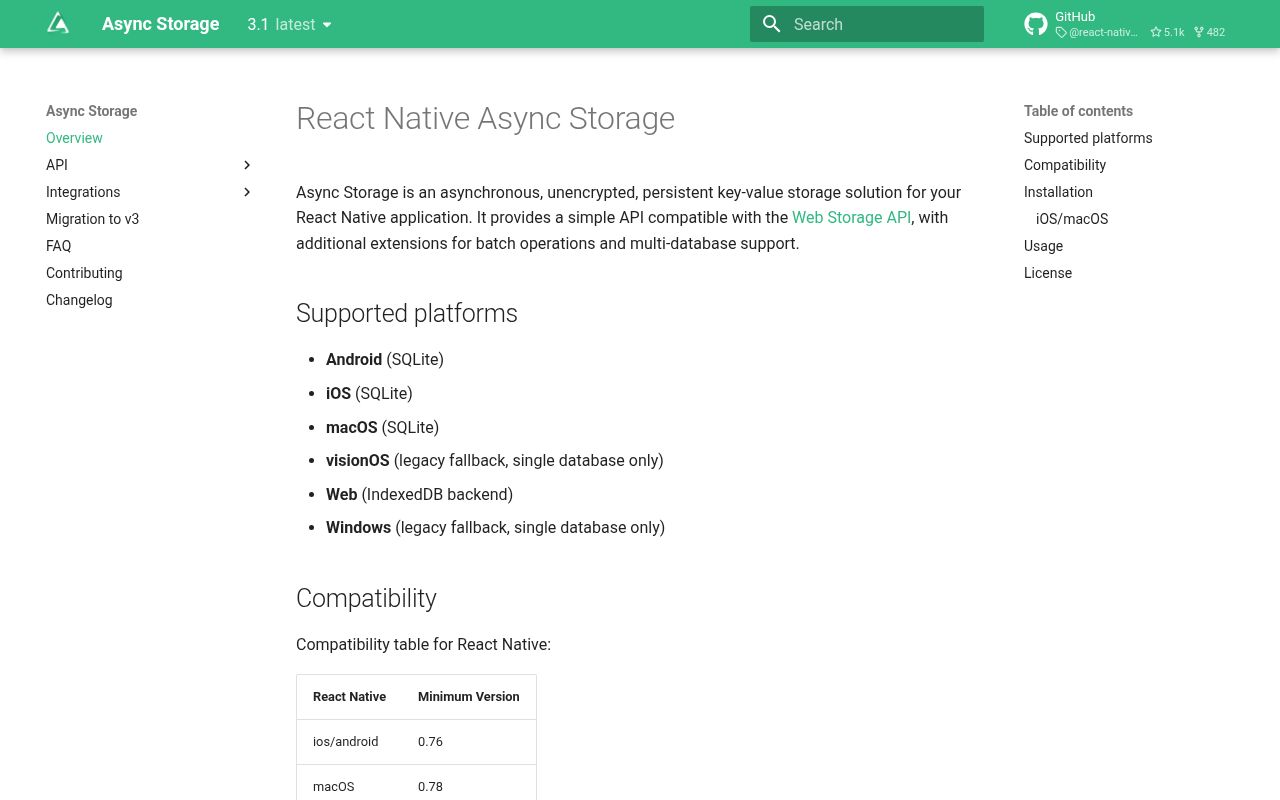This screenshot has height=800, width=1280.
Task: Click the Android (SQLite) list item
Action: (385, 359)
